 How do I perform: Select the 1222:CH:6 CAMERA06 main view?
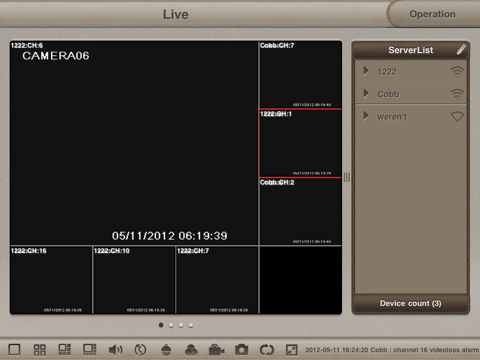[134, 143]
